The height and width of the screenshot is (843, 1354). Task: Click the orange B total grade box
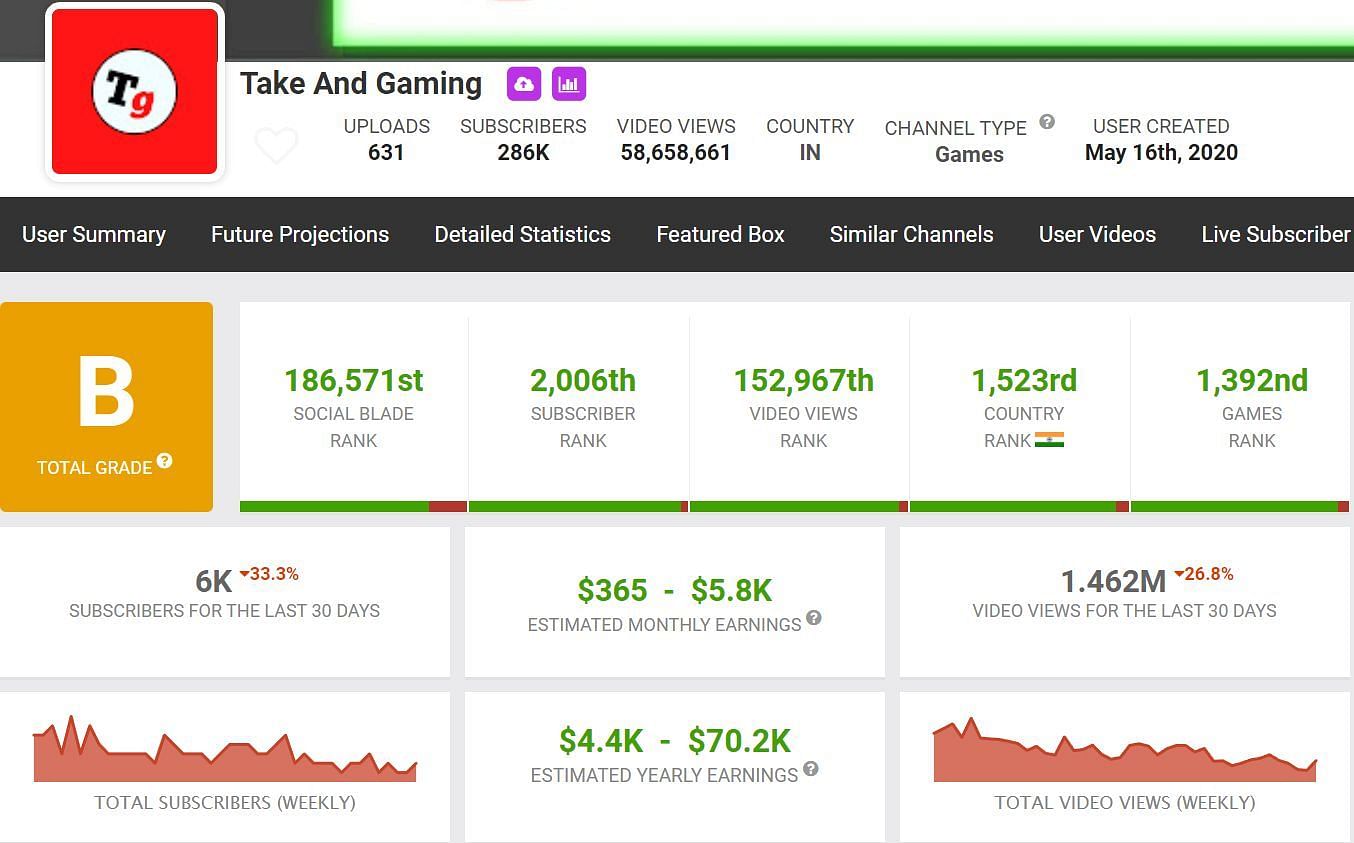[106, 407]
